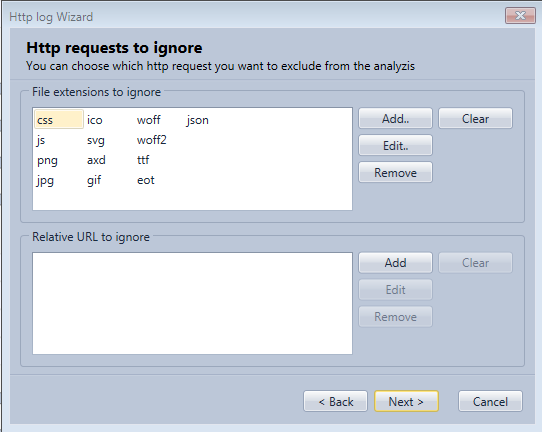Viewport: 542px width, 432px height.
Task: Go to the previous step with Back
Action: point(335,402)
